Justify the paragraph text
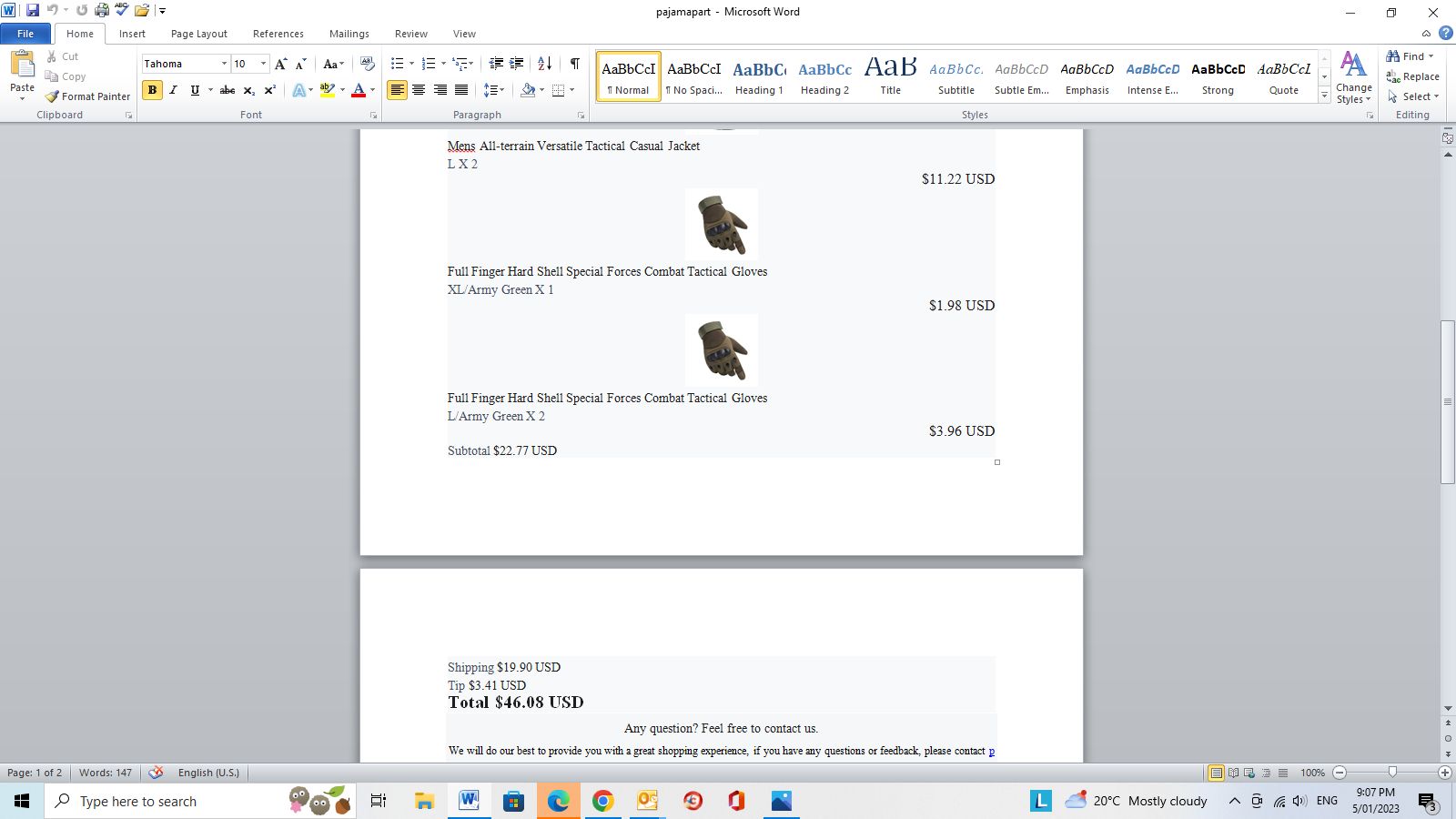The height and width of the screenshot is (819, 1456). click(x=461, y=90)
